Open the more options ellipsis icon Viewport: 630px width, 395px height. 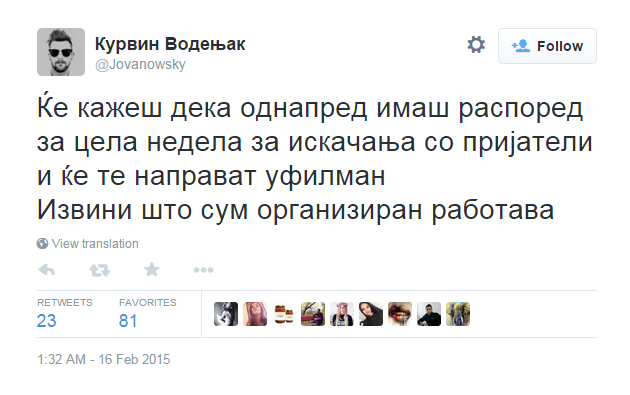[203, 270]
